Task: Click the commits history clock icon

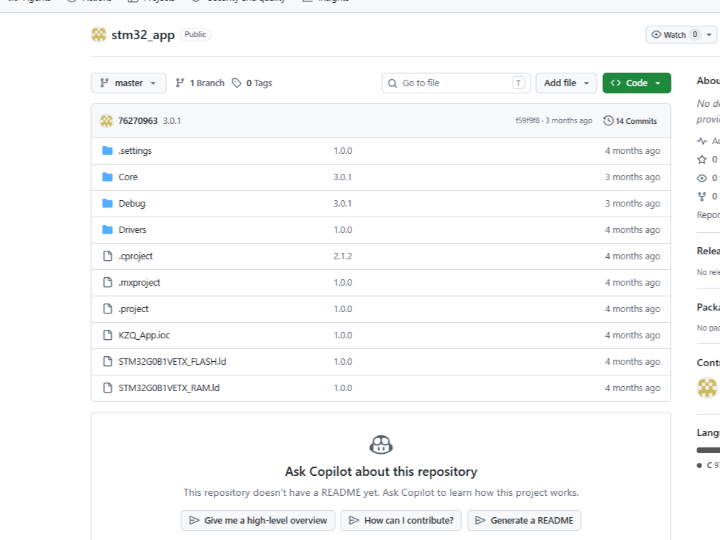Action: pyautogui.click(x=608, y=121)
